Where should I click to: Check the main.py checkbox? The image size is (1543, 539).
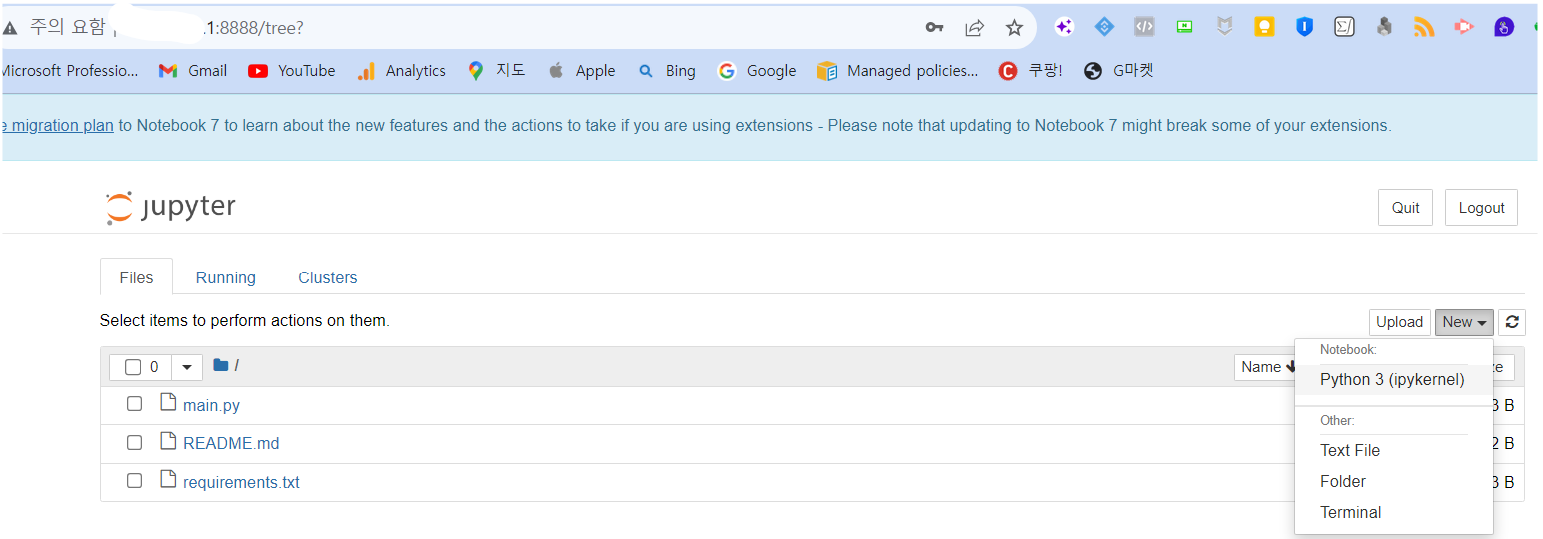point(134,404)
